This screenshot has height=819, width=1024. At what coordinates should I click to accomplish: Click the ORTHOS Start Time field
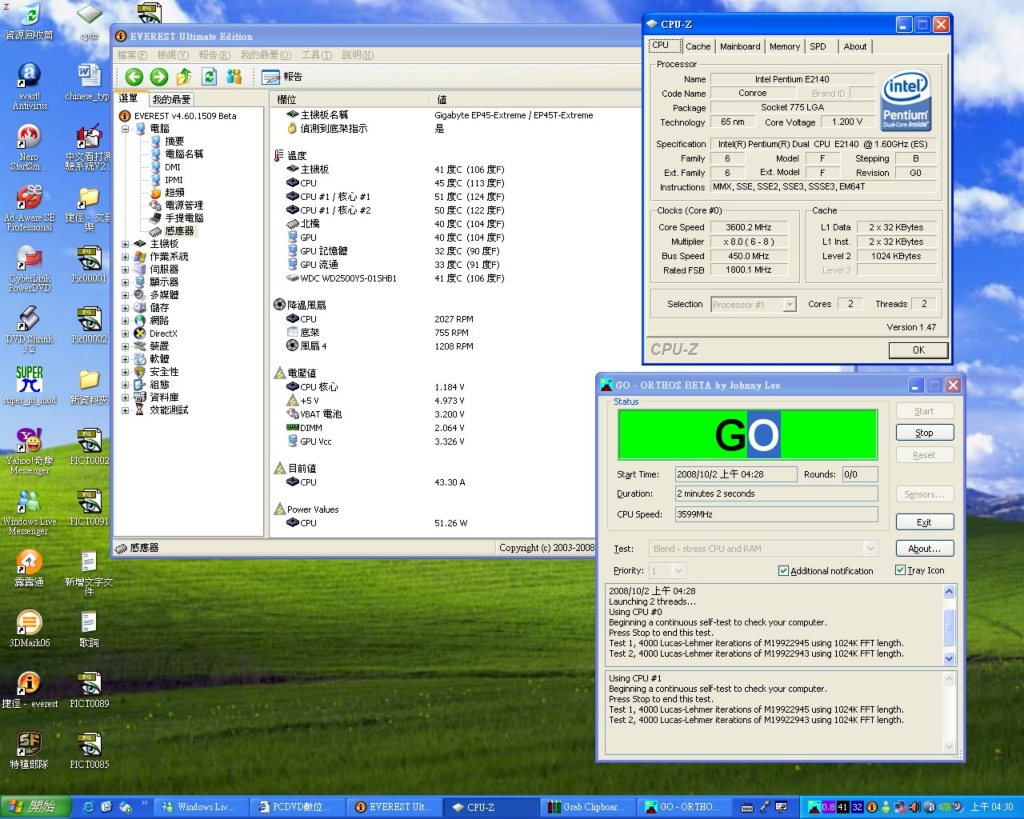735,474
